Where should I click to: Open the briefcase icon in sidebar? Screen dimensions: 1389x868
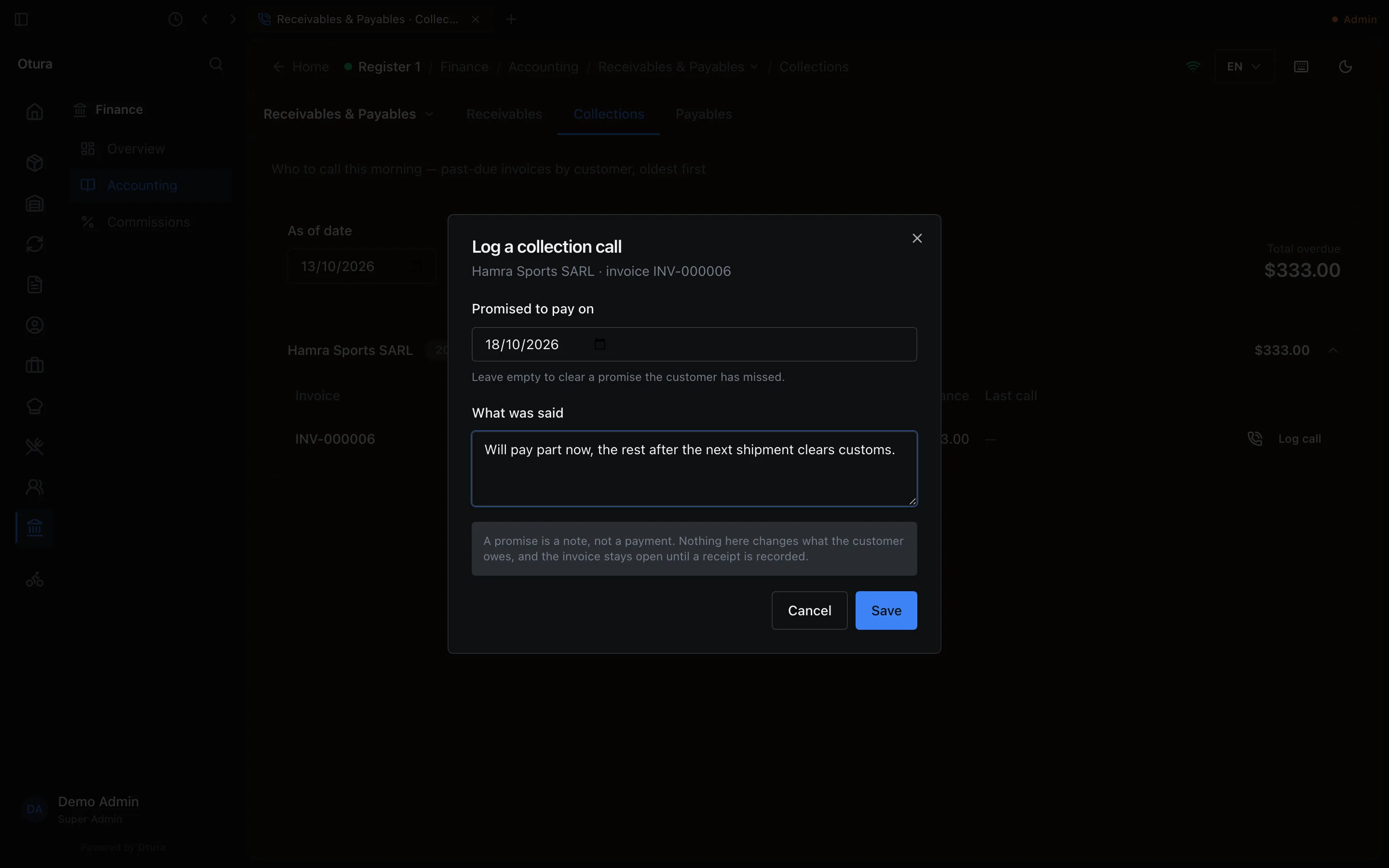click(34, 366)
